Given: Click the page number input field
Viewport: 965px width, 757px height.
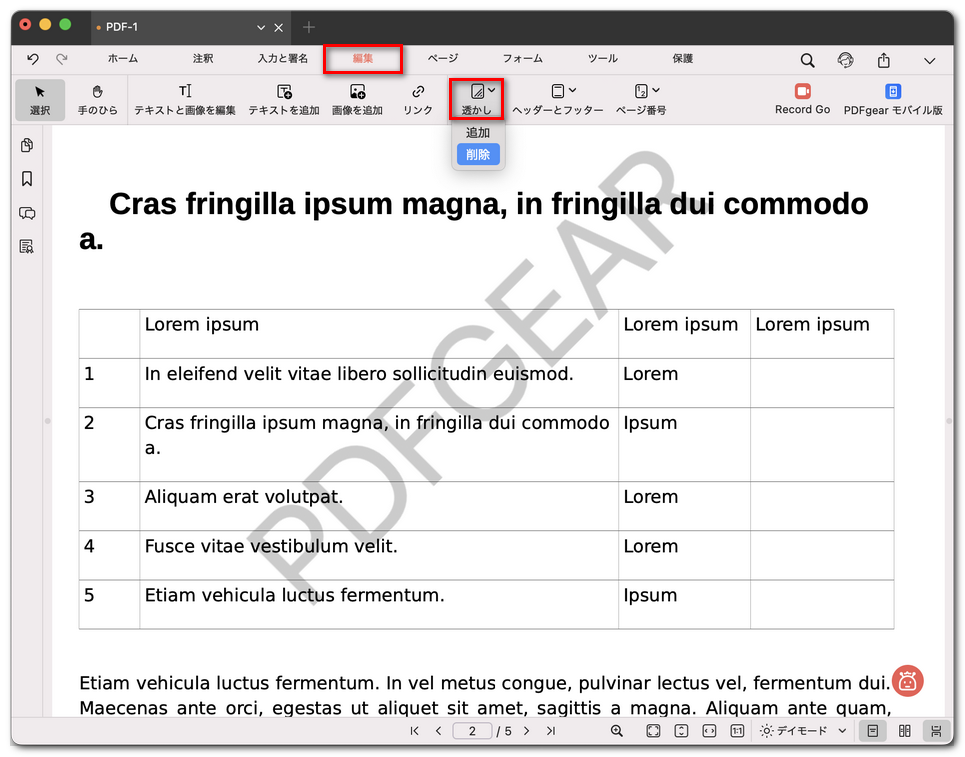Looking at the screenshot, I should 472,731.
